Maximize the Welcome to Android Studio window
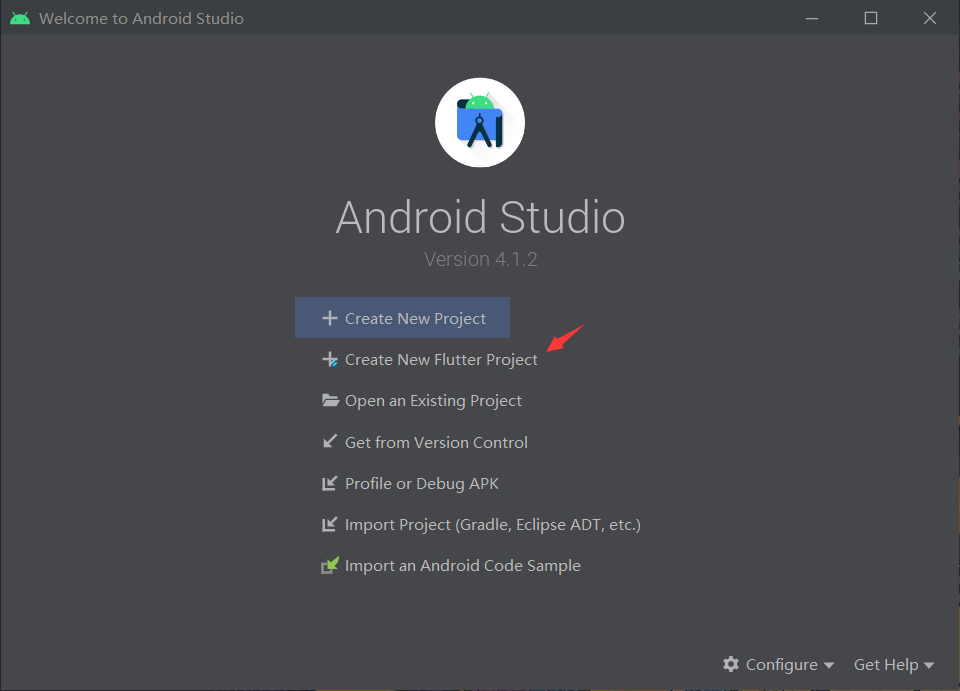 coord(871,18)
